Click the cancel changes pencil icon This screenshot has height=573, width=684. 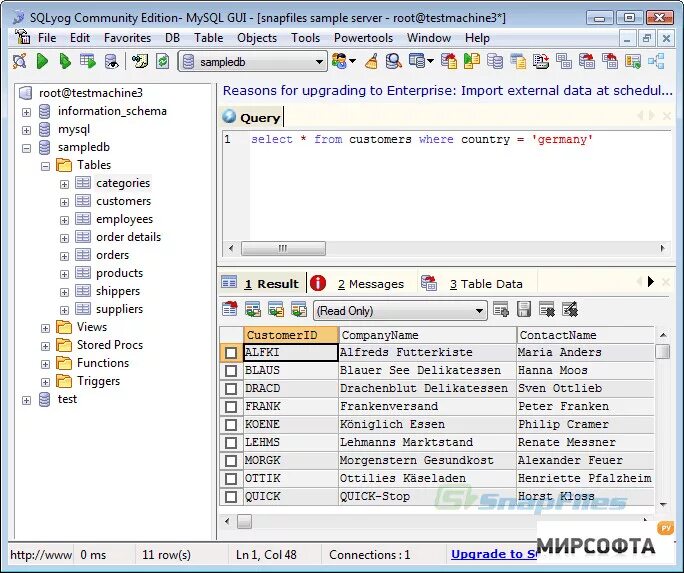click(570, 309)
